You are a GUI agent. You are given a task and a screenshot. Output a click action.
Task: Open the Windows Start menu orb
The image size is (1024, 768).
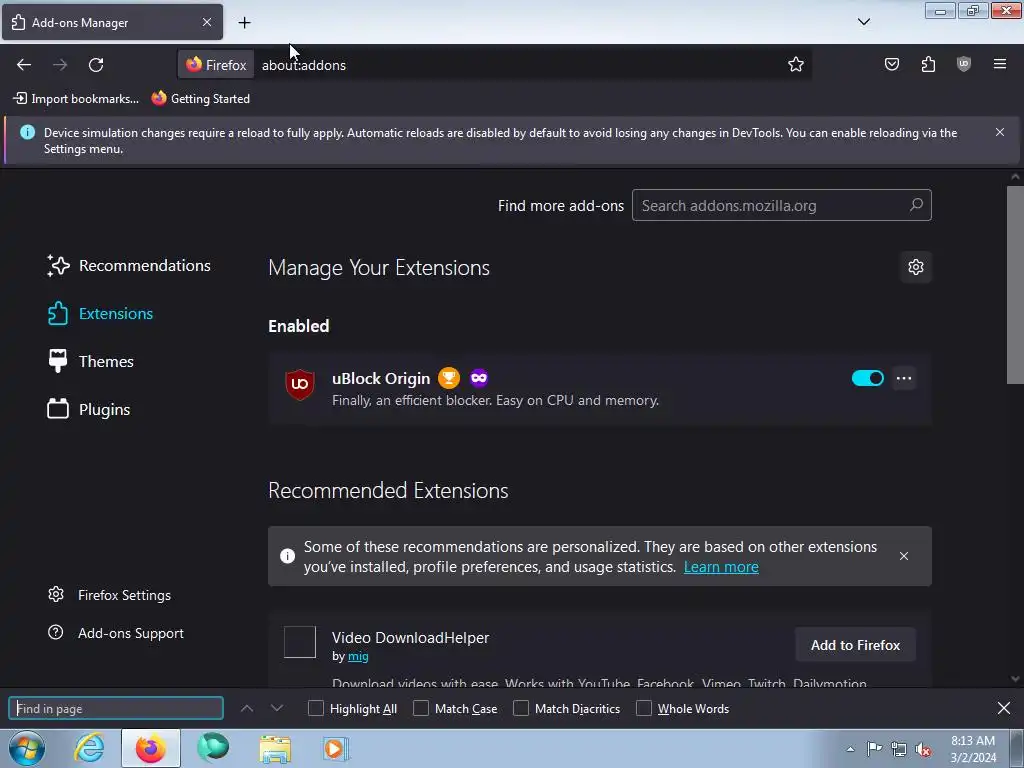pos(27,748)
